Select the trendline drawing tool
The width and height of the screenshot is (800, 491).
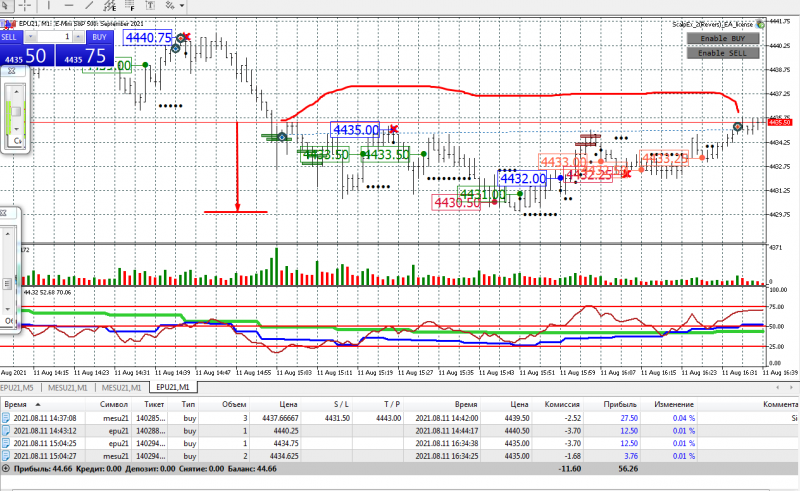point(89,6)
